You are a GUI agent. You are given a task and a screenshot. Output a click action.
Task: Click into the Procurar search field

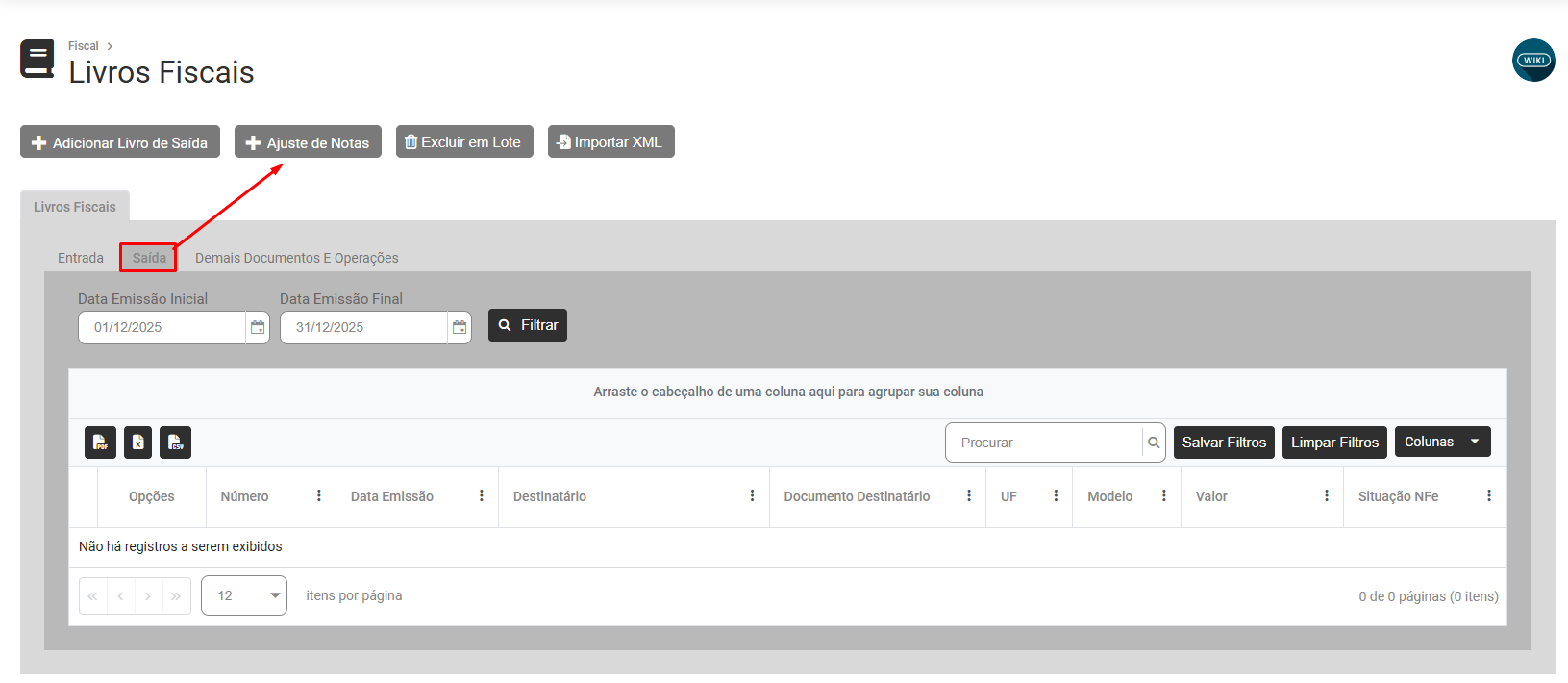[x=1044, y=443]
